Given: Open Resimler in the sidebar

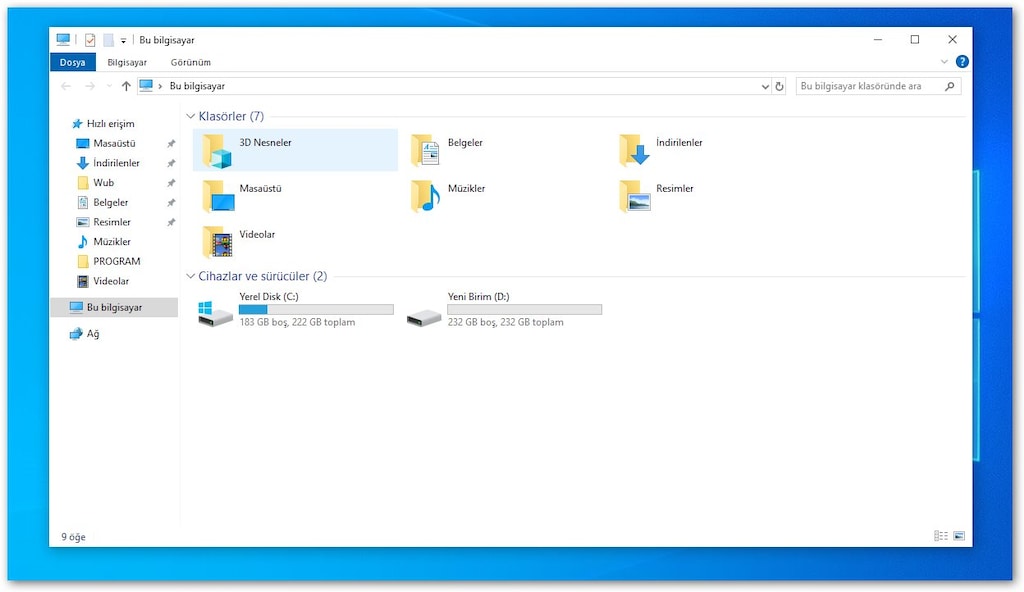Looking at the screenshot, I should 104,222.
